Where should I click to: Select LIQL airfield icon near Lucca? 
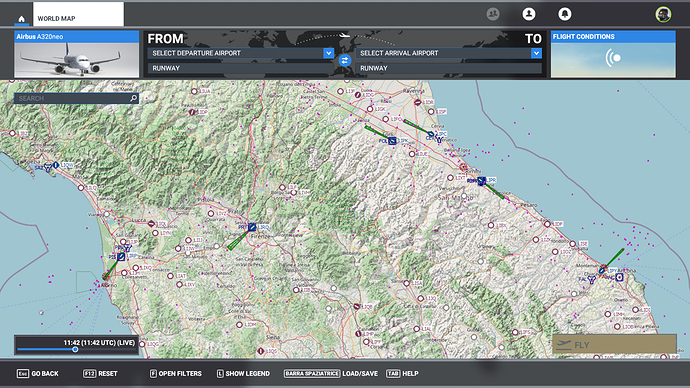coord(151,224)
